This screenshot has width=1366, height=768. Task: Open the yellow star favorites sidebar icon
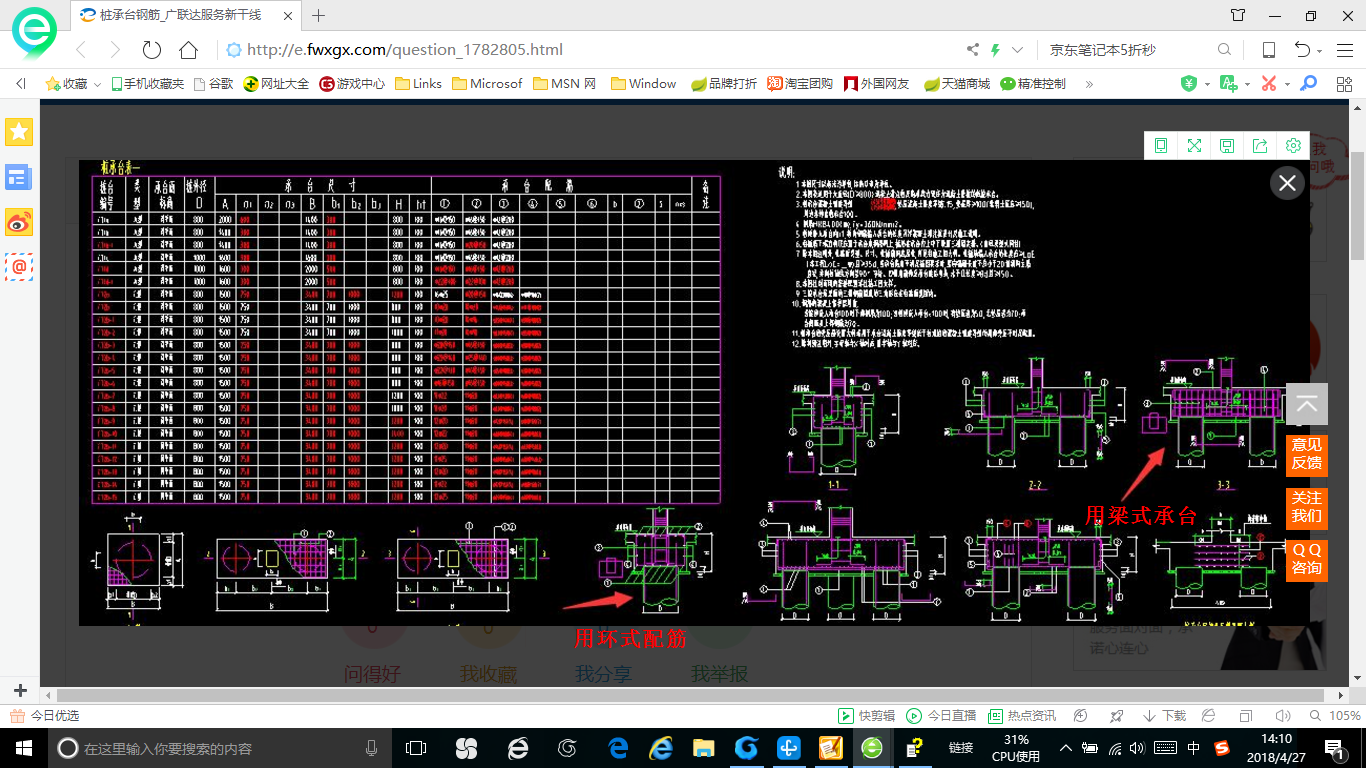(20, 131)
